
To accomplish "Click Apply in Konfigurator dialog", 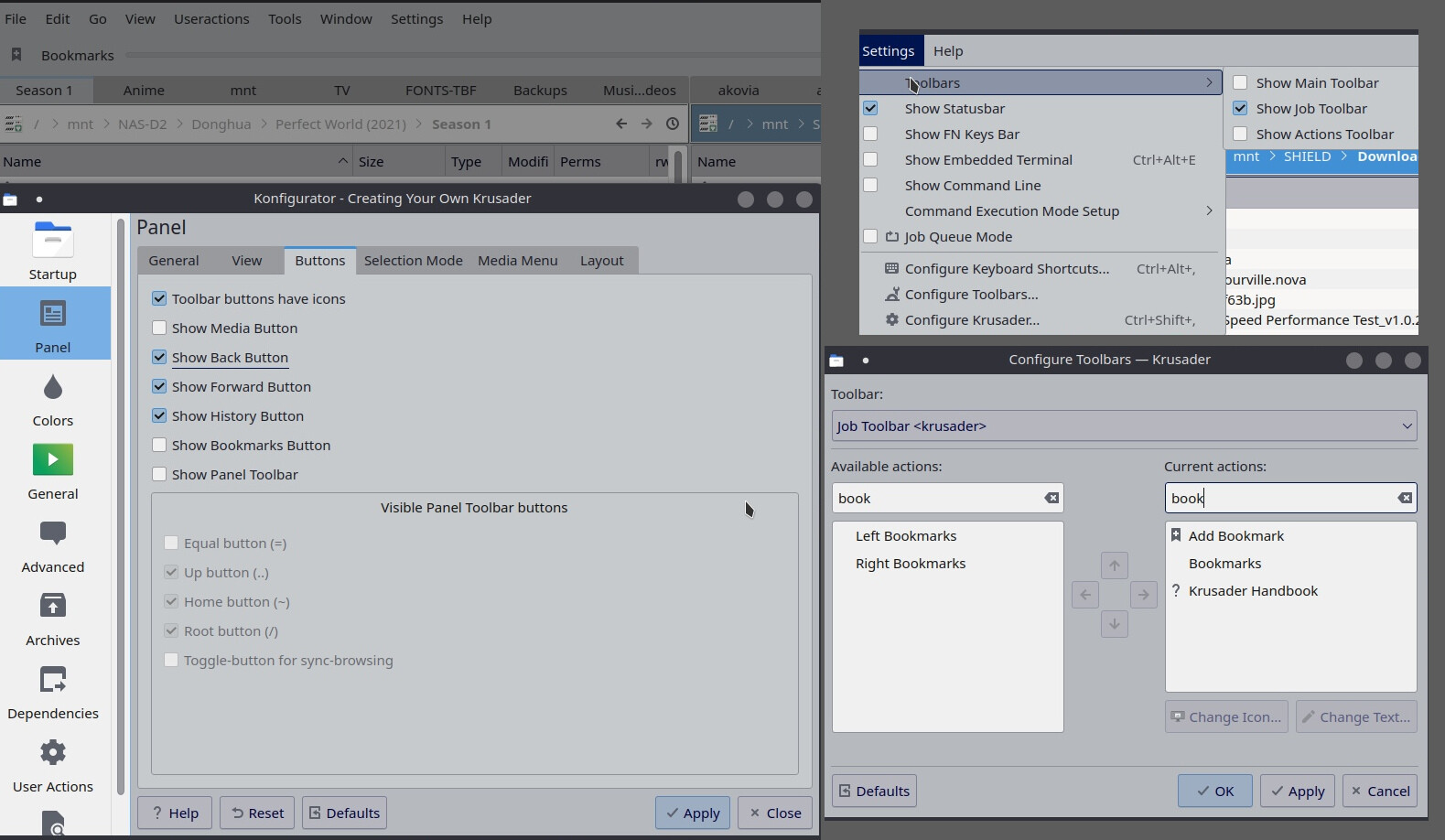I will (x=692, y=813).
